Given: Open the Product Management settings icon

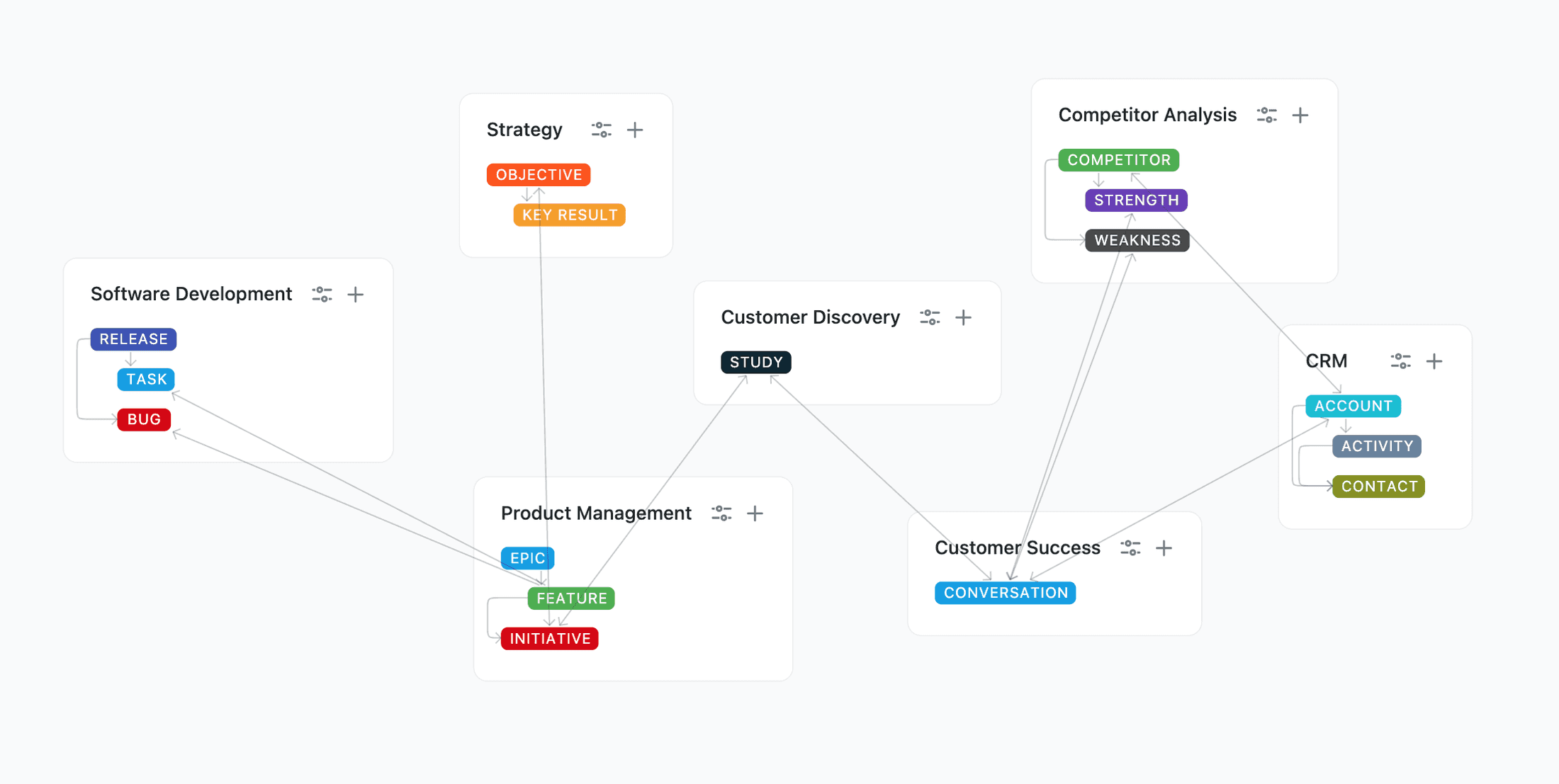Looking at the screenshot, I should (x=721, y=513).
